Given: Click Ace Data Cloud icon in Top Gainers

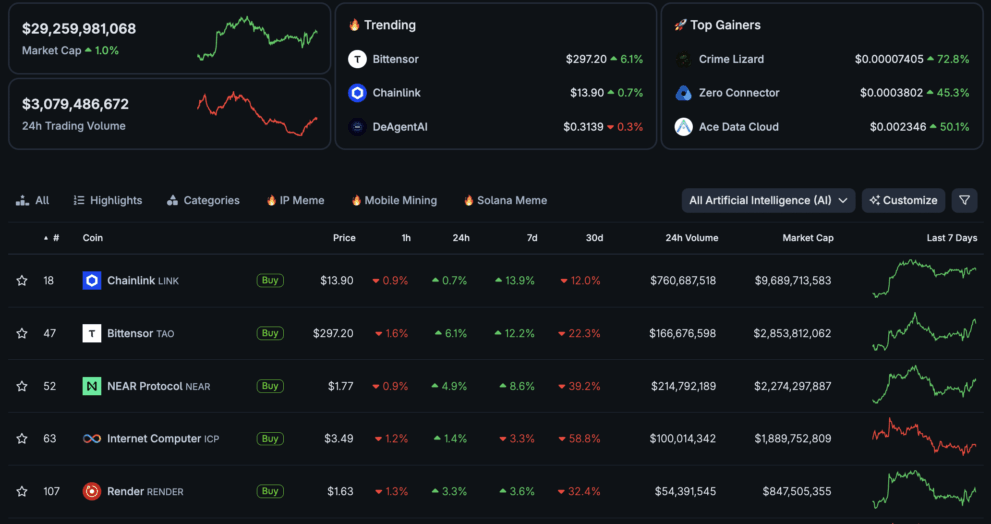Looking at the screenshot, I should (684, 127).
